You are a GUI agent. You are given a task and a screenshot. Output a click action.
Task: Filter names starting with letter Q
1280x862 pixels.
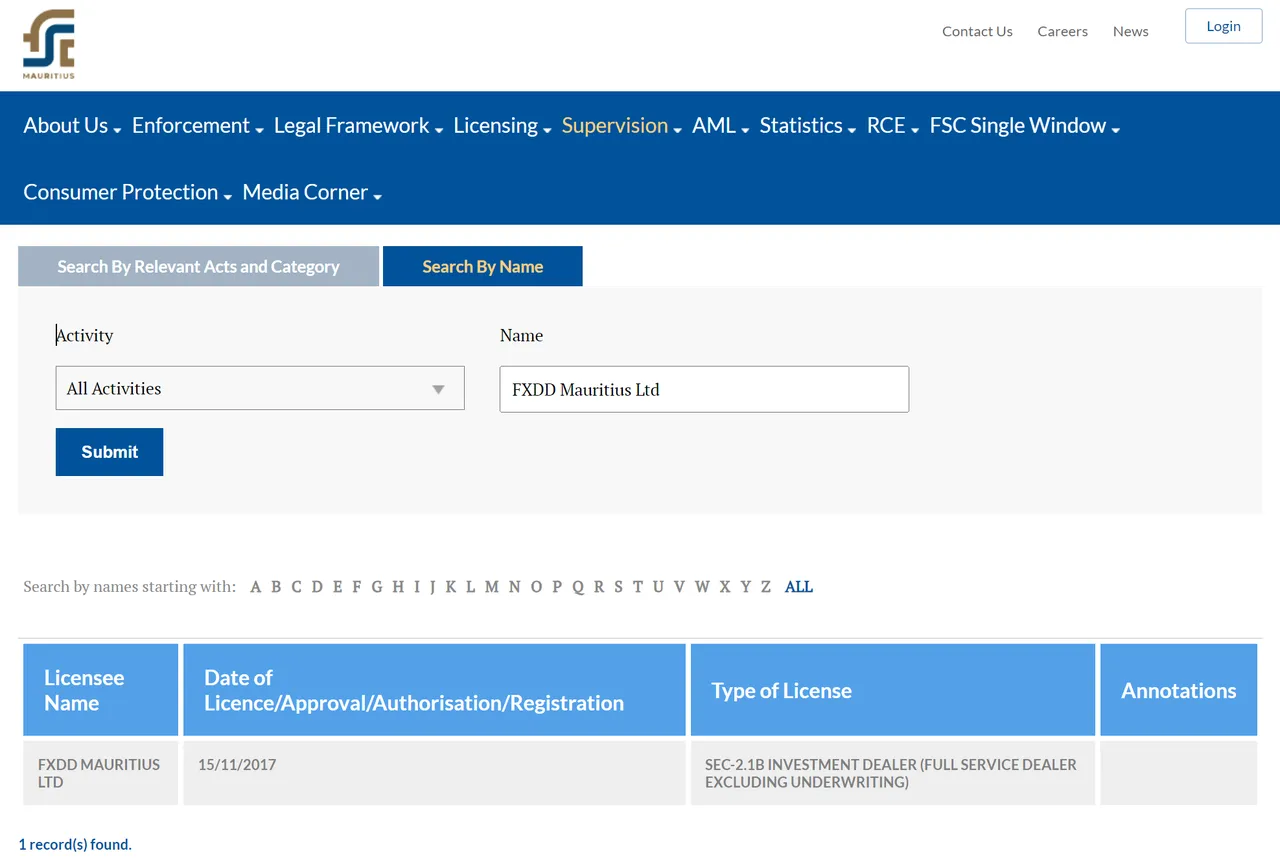[578, 587]
